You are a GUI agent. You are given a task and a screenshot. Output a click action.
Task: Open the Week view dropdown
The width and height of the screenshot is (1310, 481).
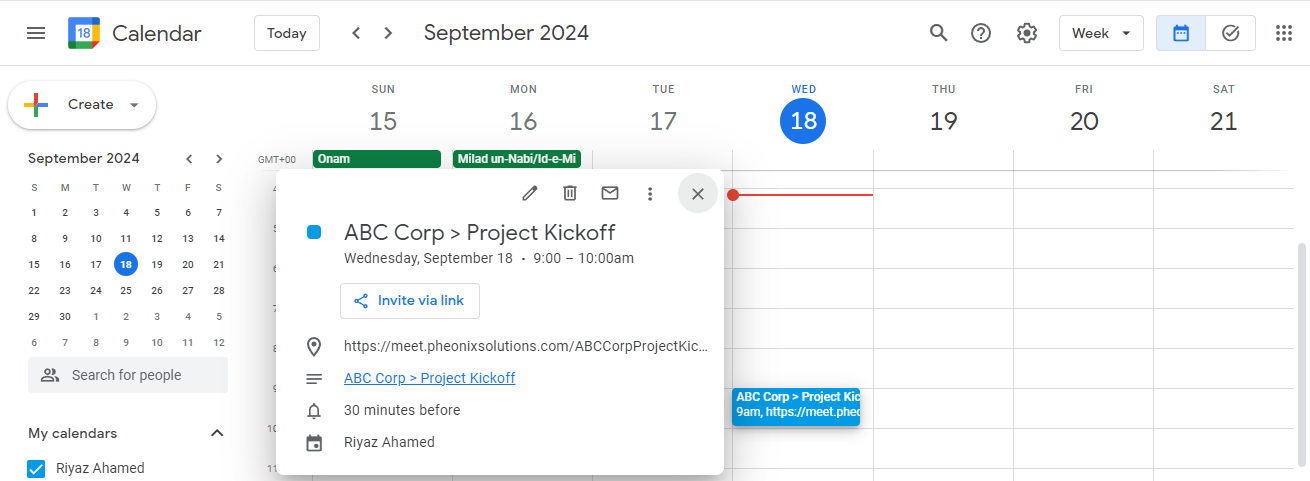1101,33
